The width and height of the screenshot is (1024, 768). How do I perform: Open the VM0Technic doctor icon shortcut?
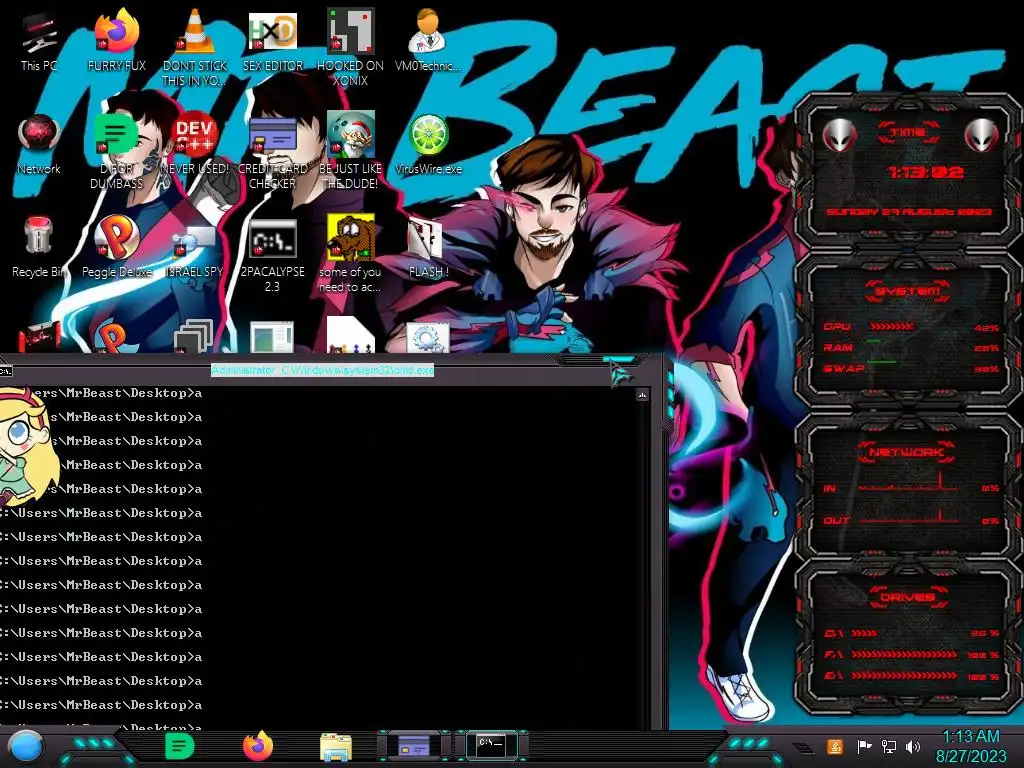tap(428, 41)
